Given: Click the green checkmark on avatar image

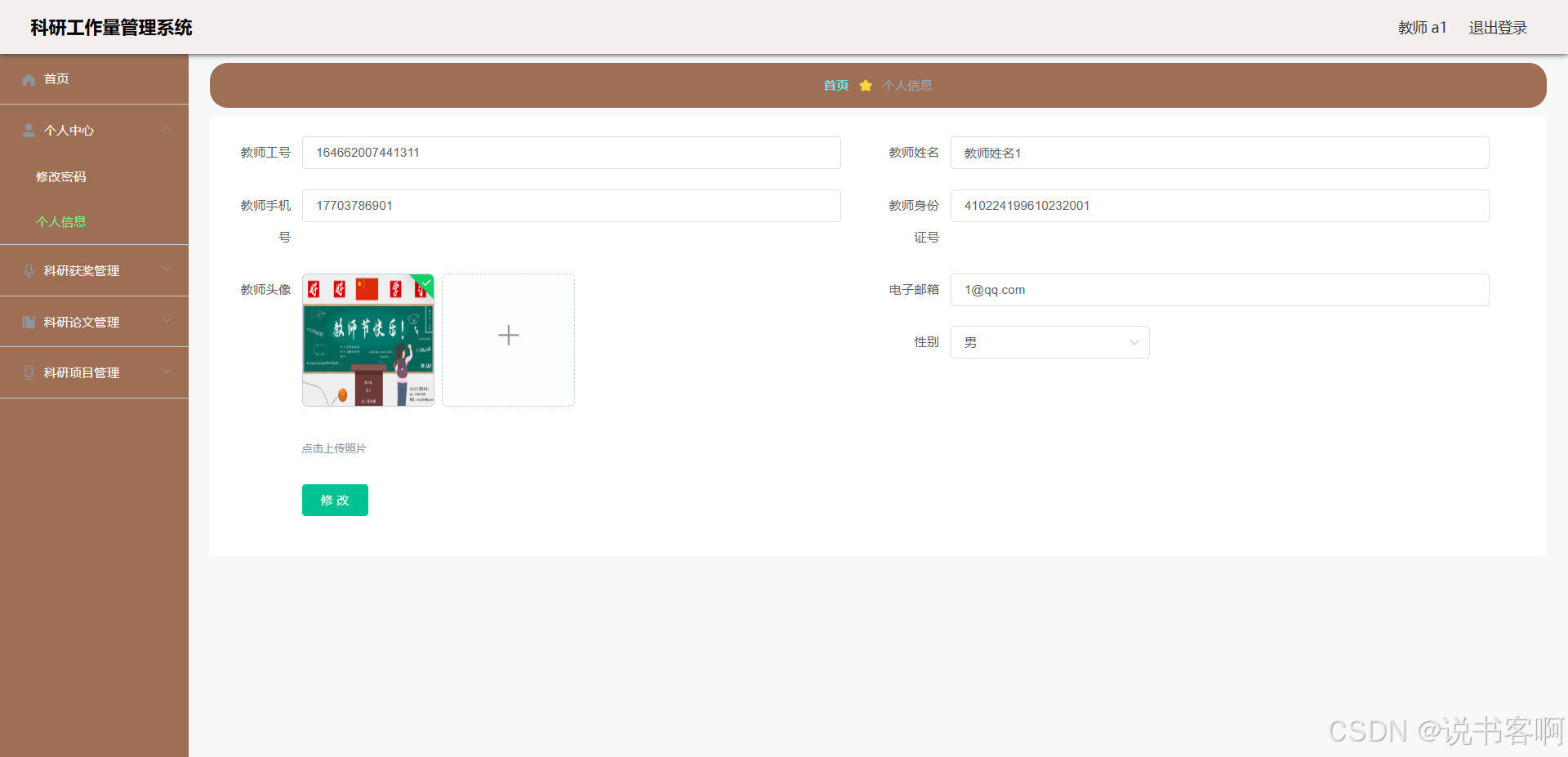Looking at the screenshot, I should (x=425, y=283).
